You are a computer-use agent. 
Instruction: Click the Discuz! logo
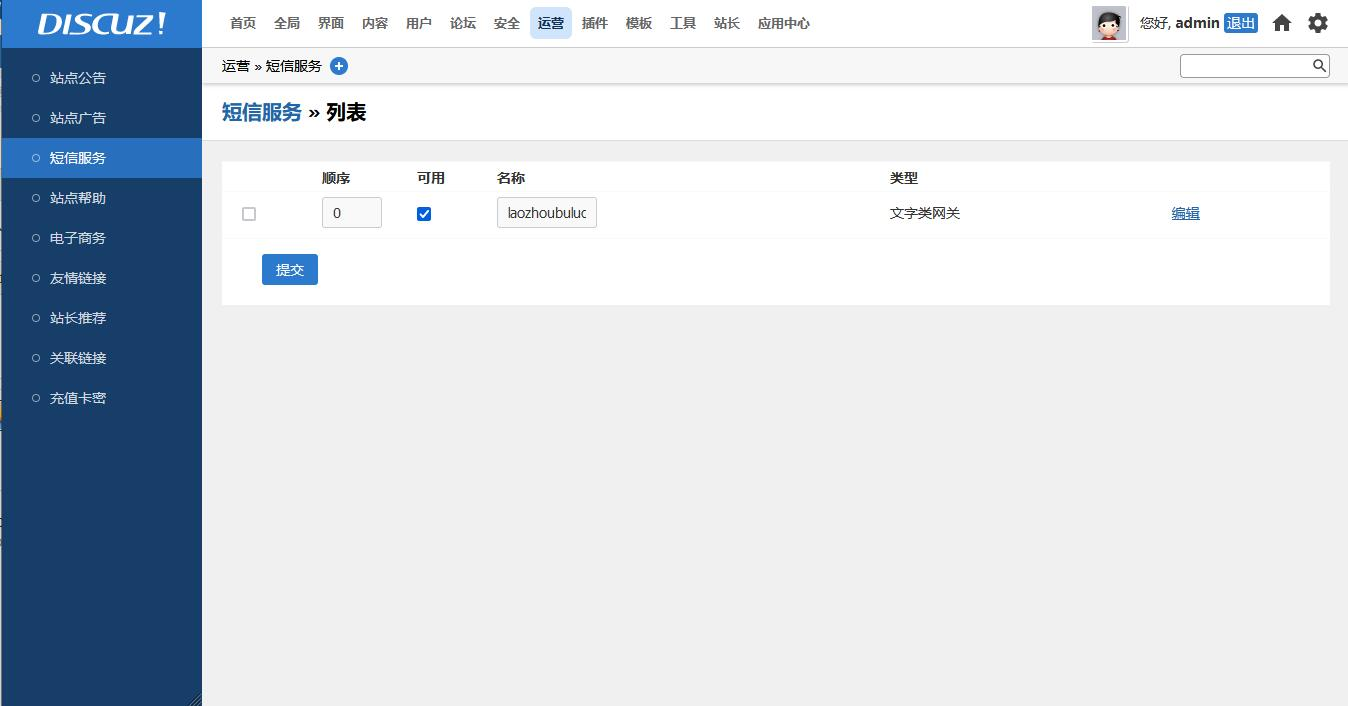tap(99, 24)
